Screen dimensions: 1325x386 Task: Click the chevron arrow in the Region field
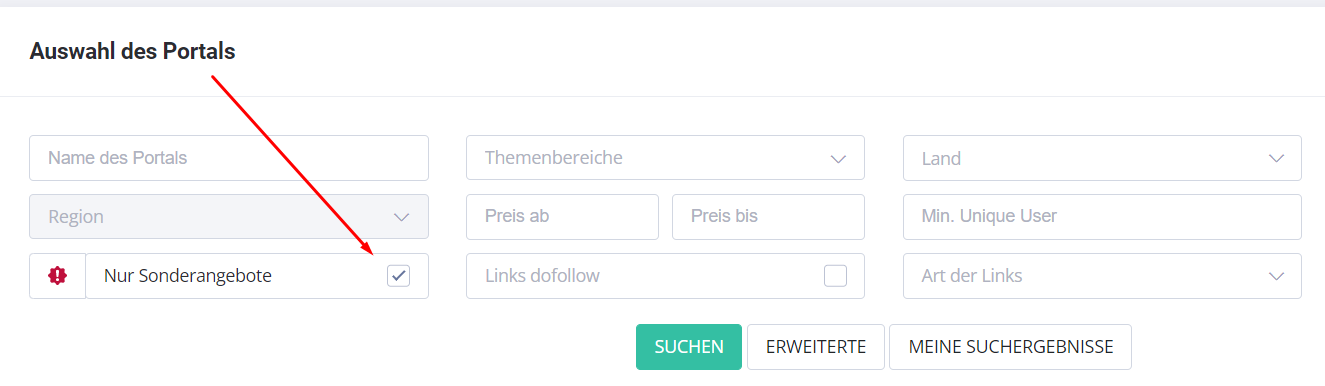coord(402,217)
